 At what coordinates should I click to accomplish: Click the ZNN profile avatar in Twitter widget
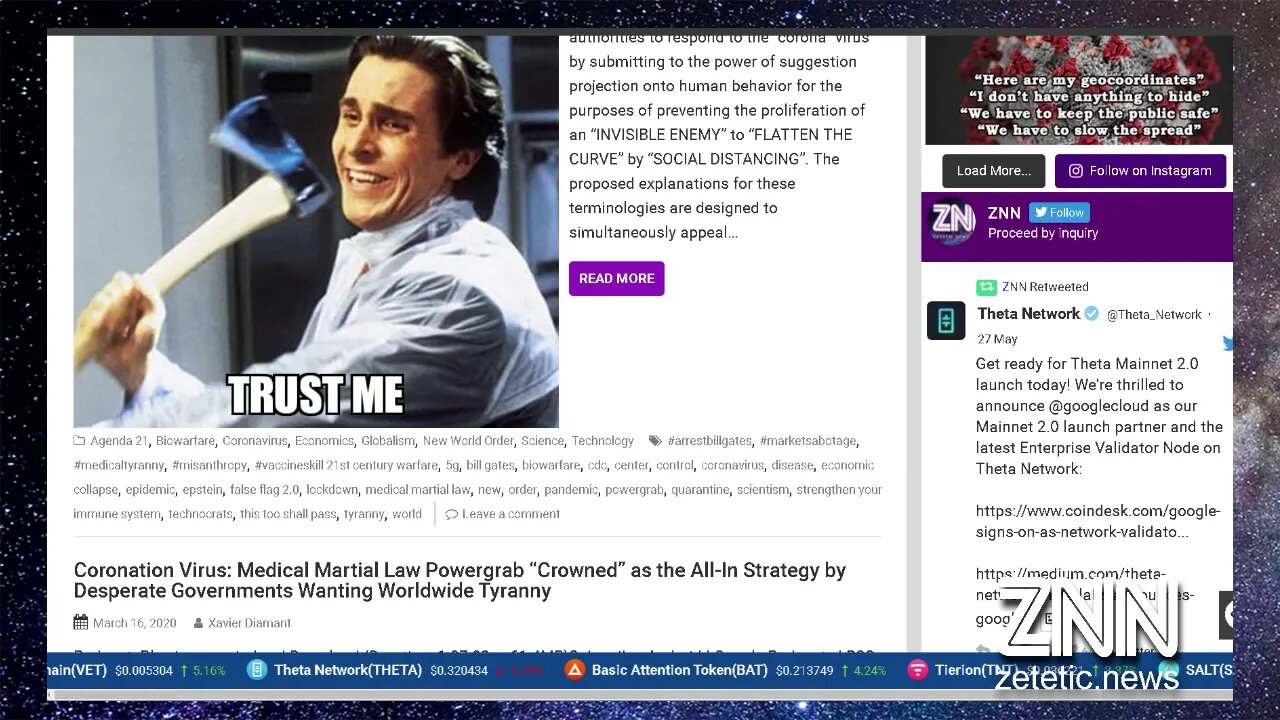[x=952, y=221]
